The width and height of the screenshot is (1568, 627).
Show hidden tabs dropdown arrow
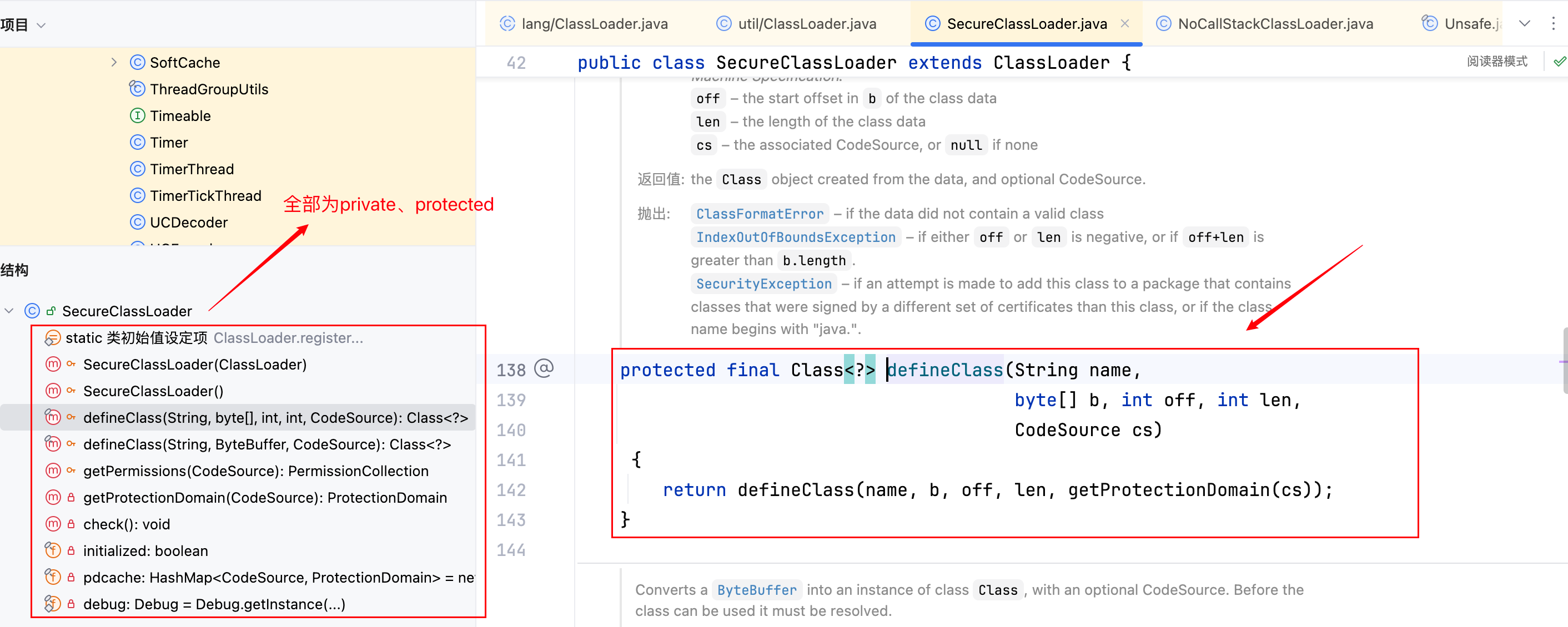point(1524,24)
